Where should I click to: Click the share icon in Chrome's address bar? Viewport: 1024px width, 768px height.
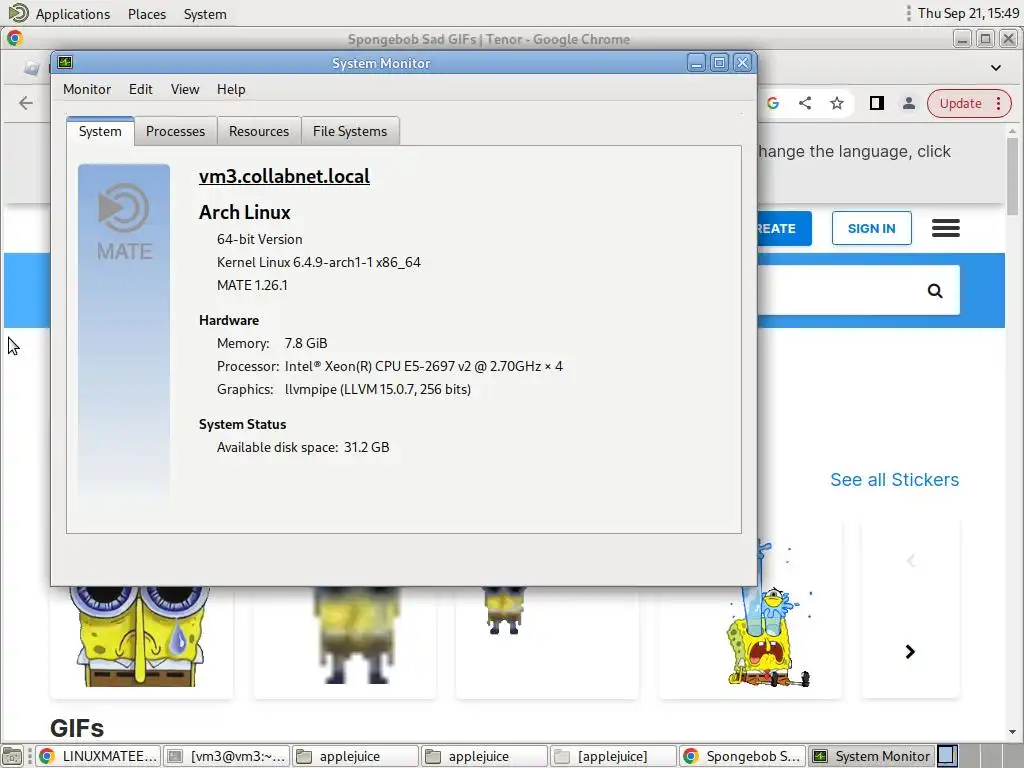805,103
